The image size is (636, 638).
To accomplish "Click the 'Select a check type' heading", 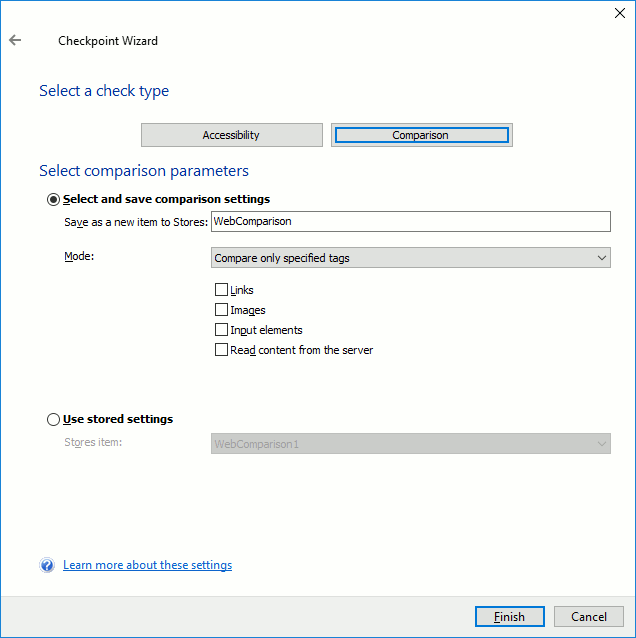I will [x=104, y=91].
